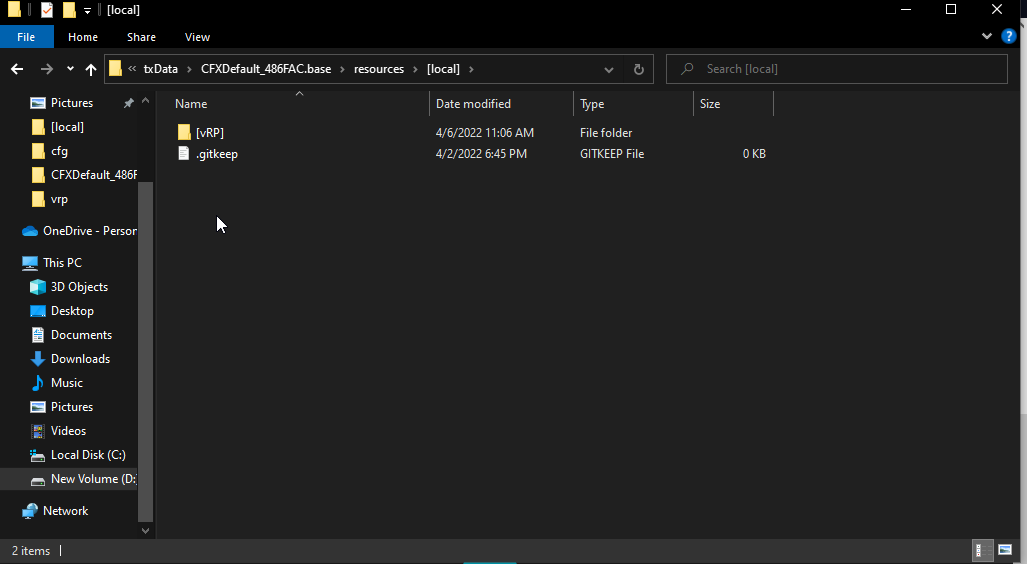
Task: Open 3D Objects under This PC
Action: [79, 287]
